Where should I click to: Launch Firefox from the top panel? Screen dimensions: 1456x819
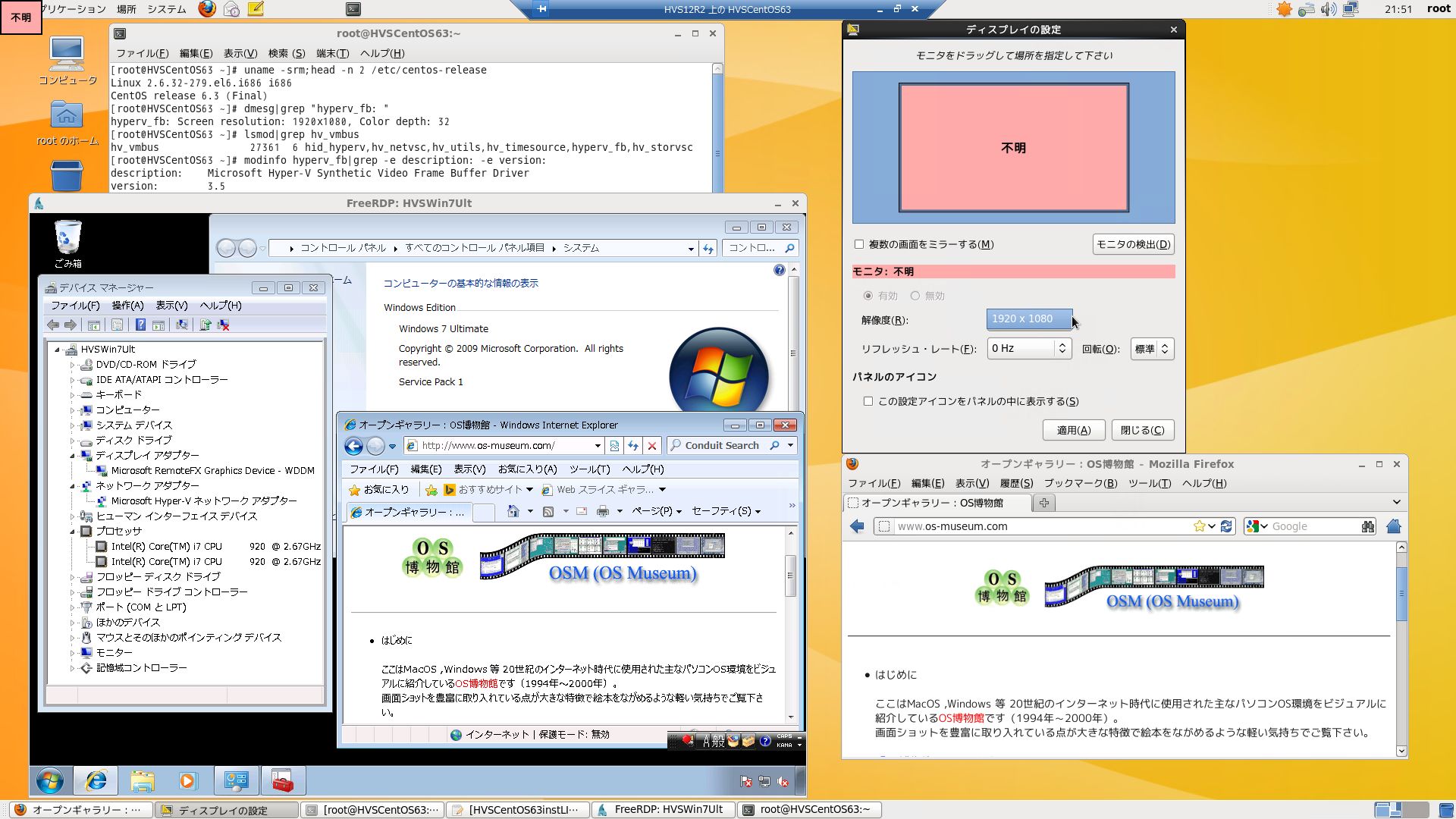207,9
